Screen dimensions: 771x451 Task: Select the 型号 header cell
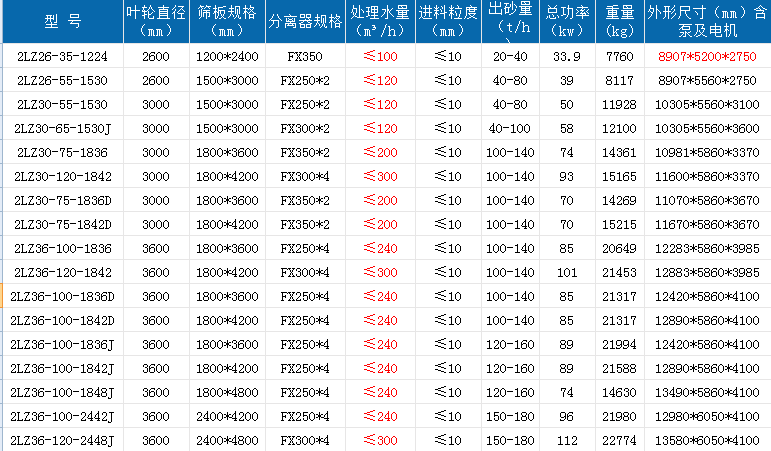(63, 21)
